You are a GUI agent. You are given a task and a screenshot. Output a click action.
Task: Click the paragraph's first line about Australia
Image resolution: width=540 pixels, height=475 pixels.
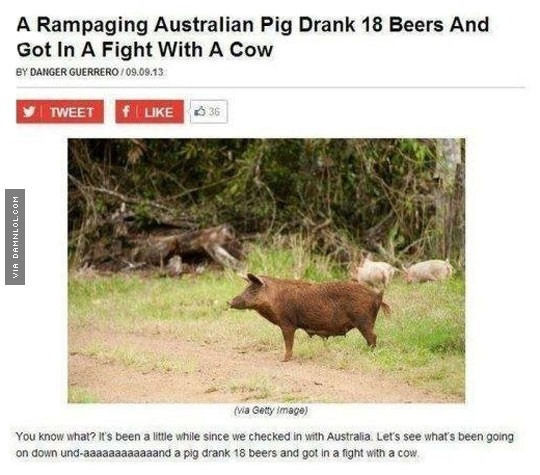264,437
